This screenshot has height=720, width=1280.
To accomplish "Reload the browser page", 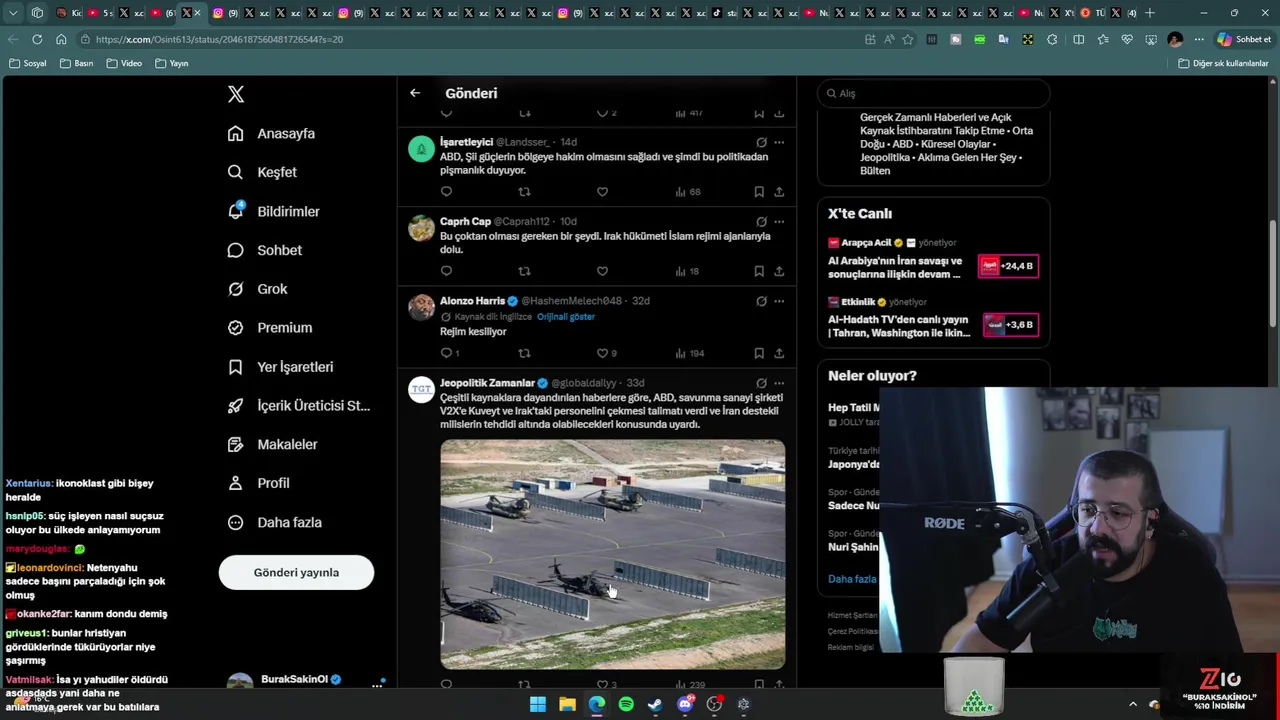I will pos(37,39).
